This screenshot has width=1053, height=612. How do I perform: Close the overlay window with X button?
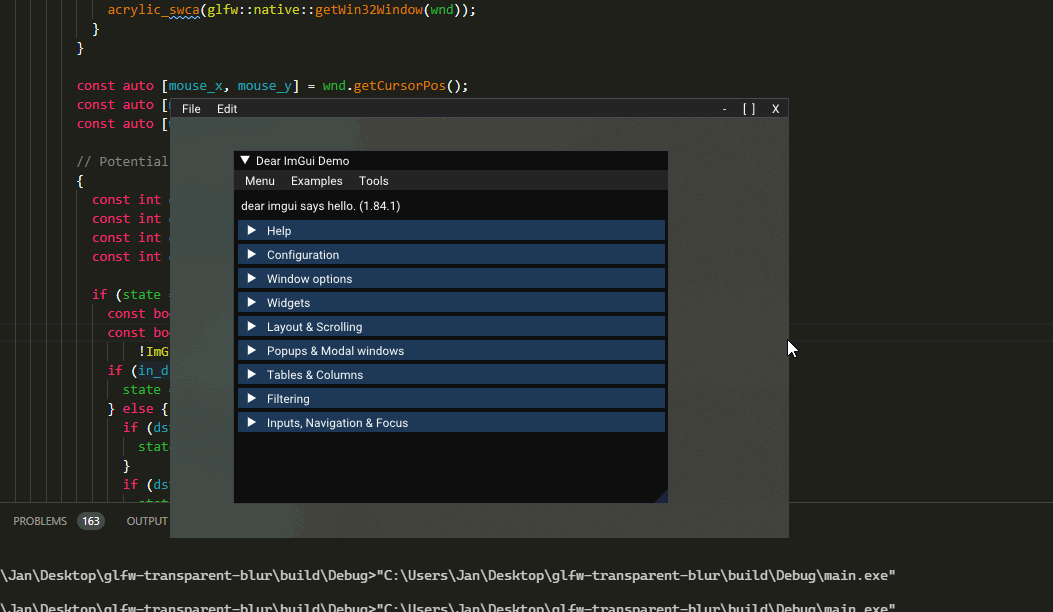[775, 109]
